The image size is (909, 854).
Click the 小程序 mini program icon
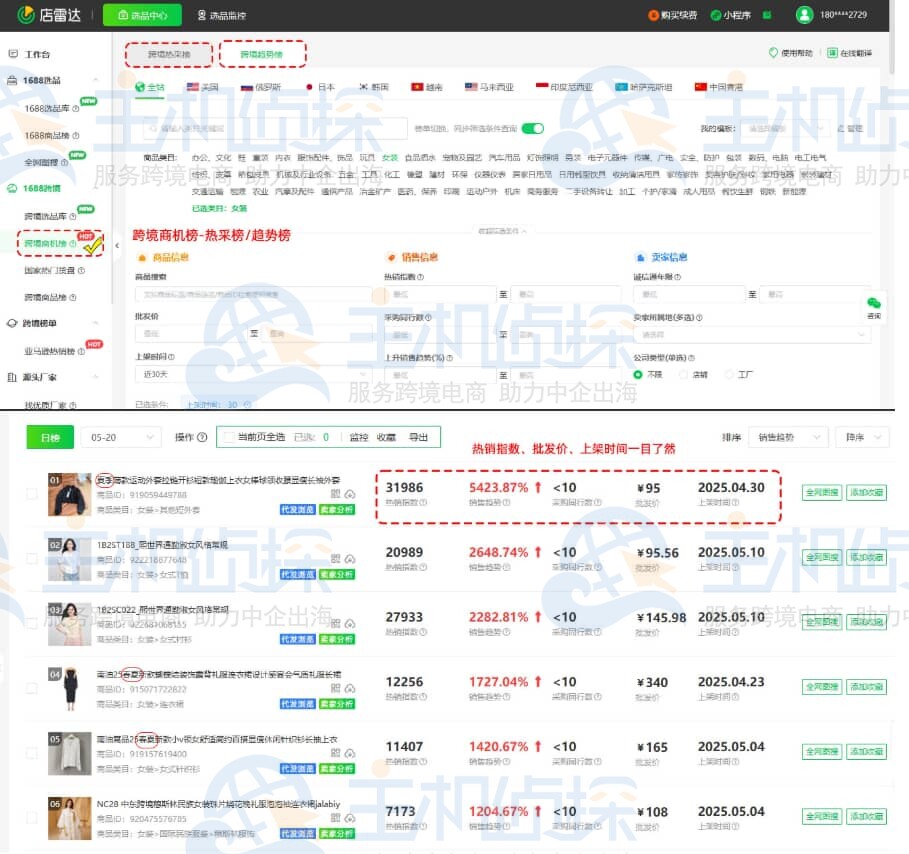coord(715,16)
